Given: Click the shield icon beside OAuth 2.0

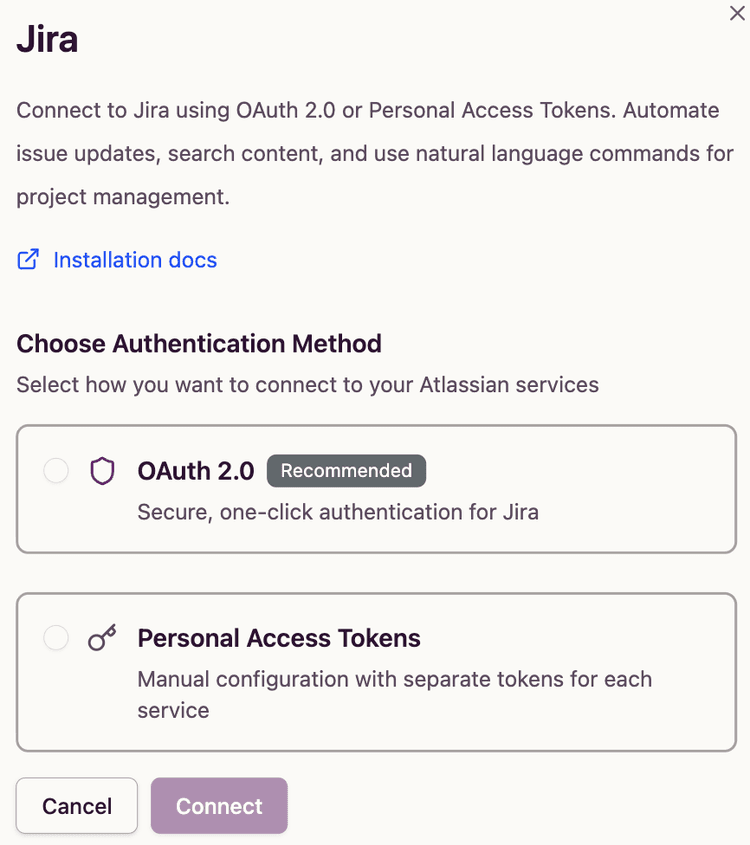Looking at the screenshot, I should point(102,470).
